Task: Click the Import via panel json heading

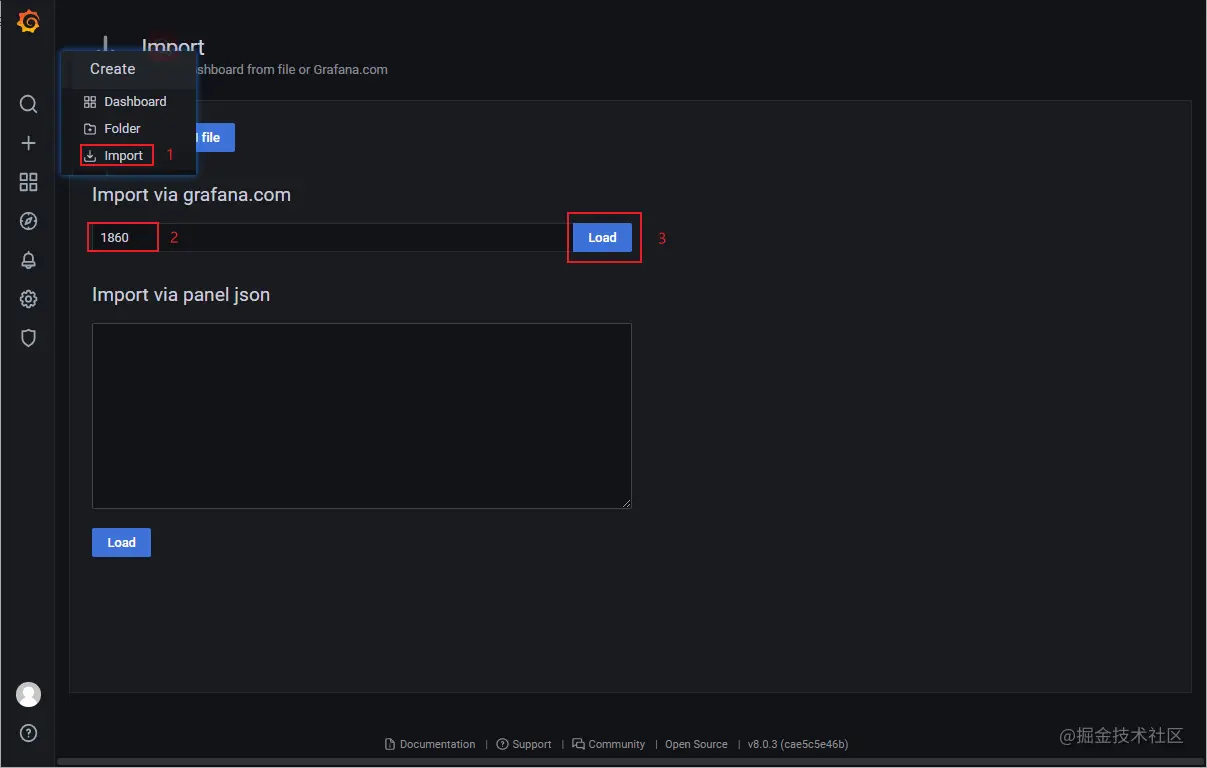Action: [181, 295]
